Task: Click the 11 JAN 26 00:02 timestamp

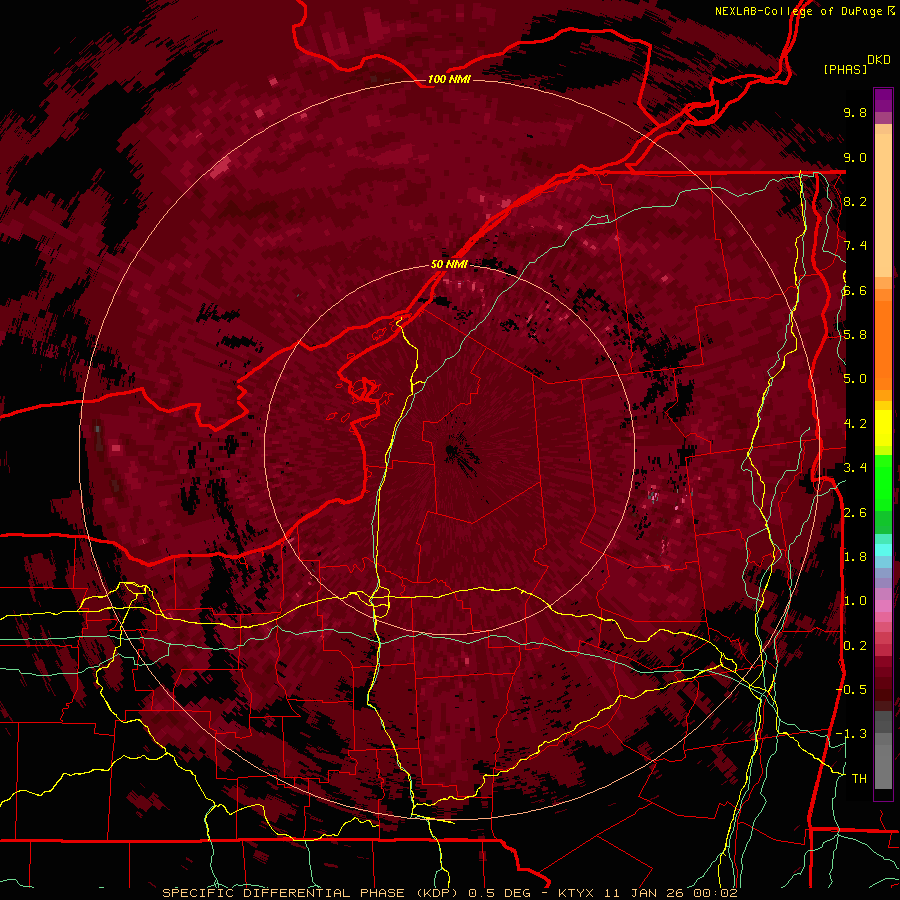Action: click(x=671, y=893)
